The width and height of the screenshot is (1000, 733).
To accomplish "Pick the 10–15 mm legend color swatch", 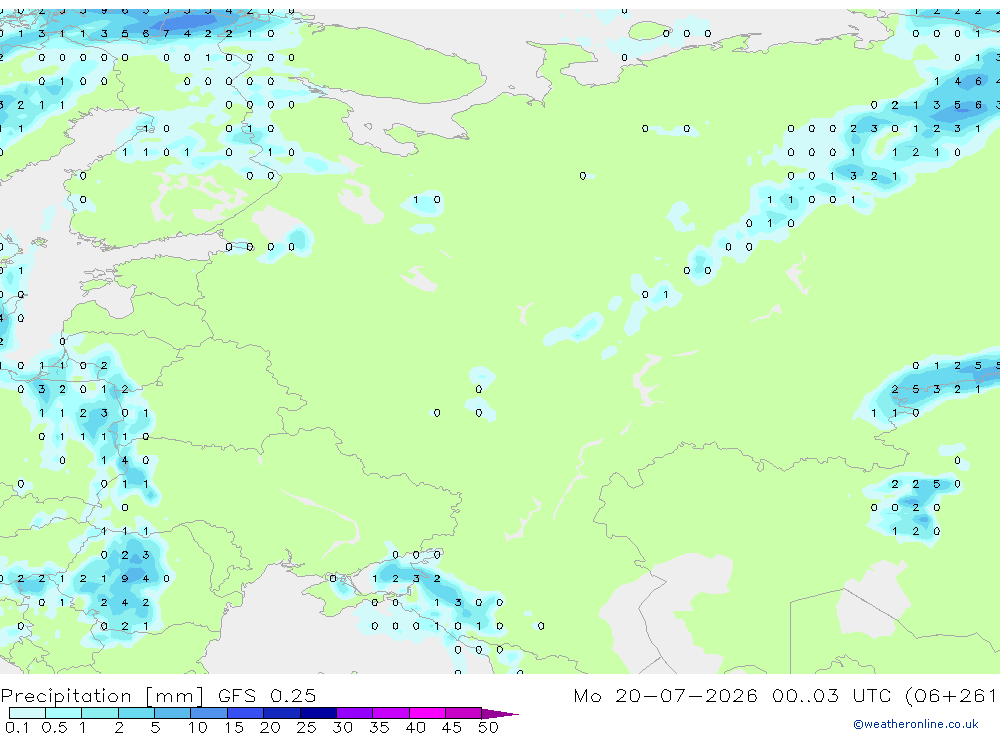I will (209, 713).
